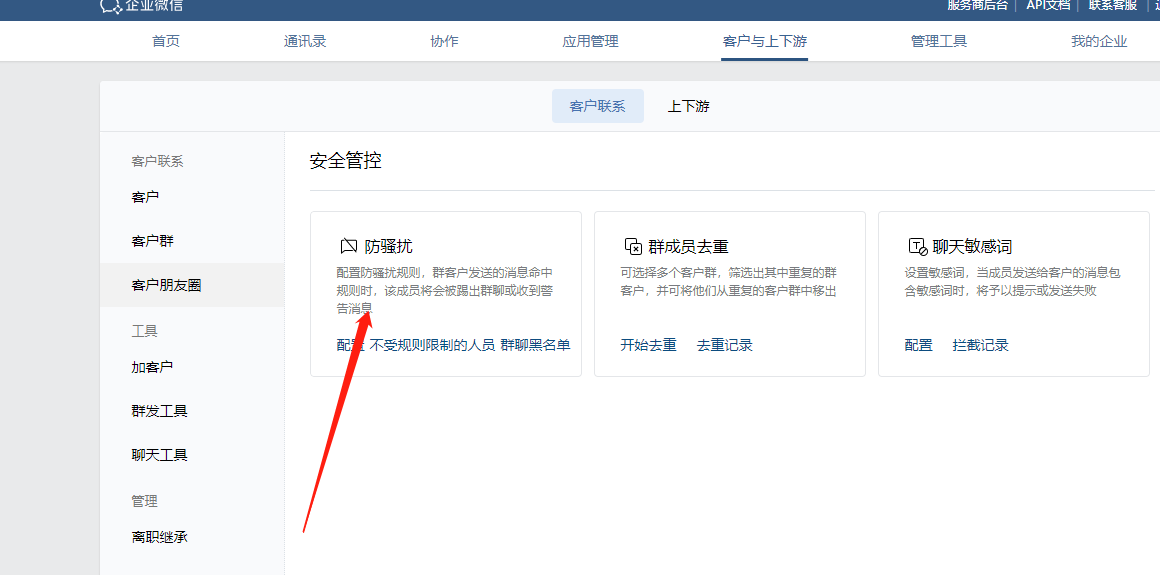Select the 客户联系 sub-tab
Screen dimensions: 1160x575
pos(598,106)
